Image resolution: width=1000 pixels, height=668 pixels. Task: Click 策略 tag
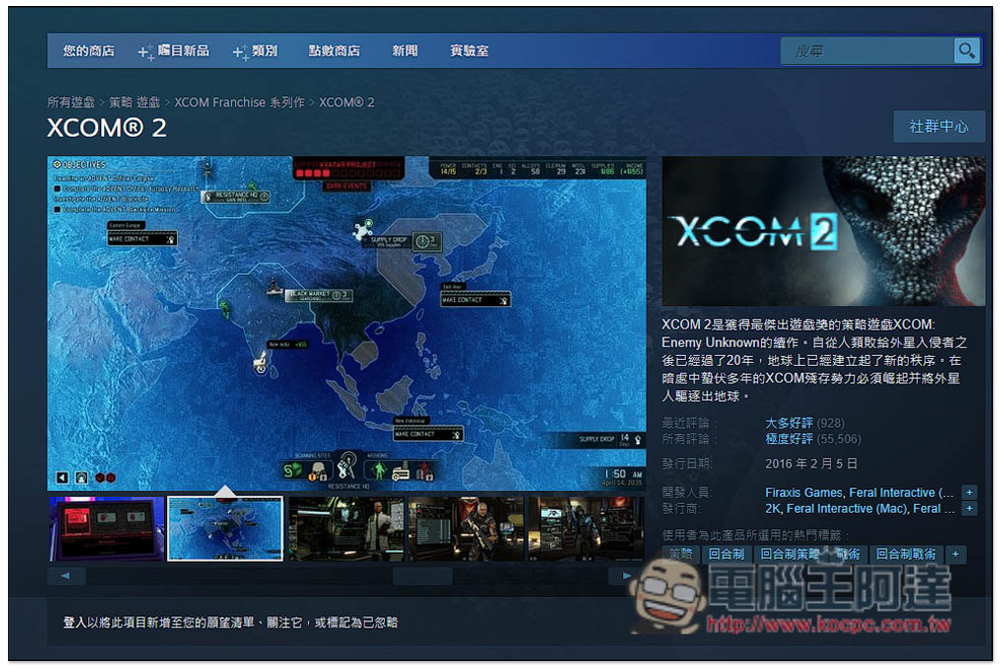(x=680, y=554)
